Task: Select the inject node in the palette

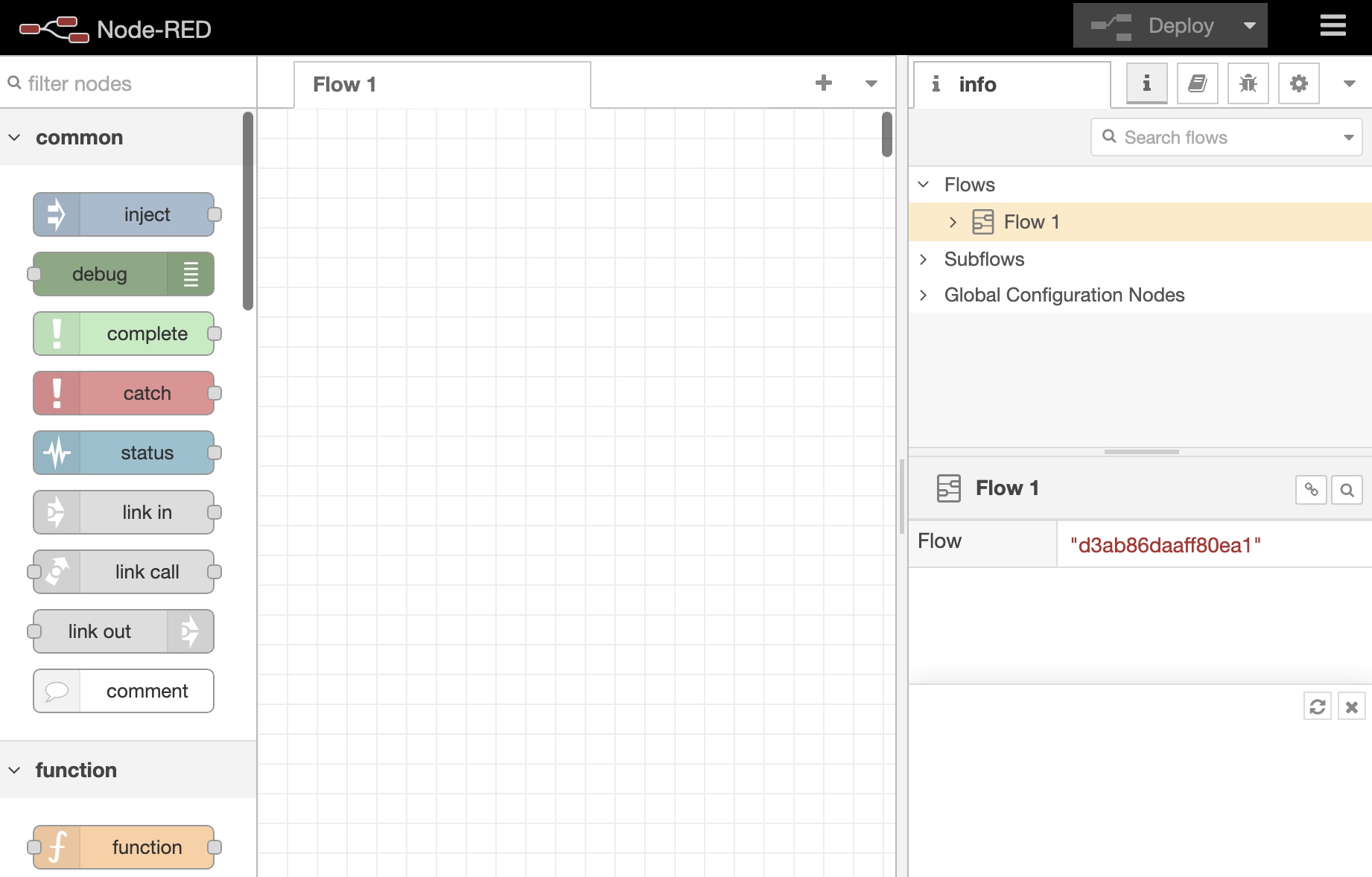Action: click(124, 214)
